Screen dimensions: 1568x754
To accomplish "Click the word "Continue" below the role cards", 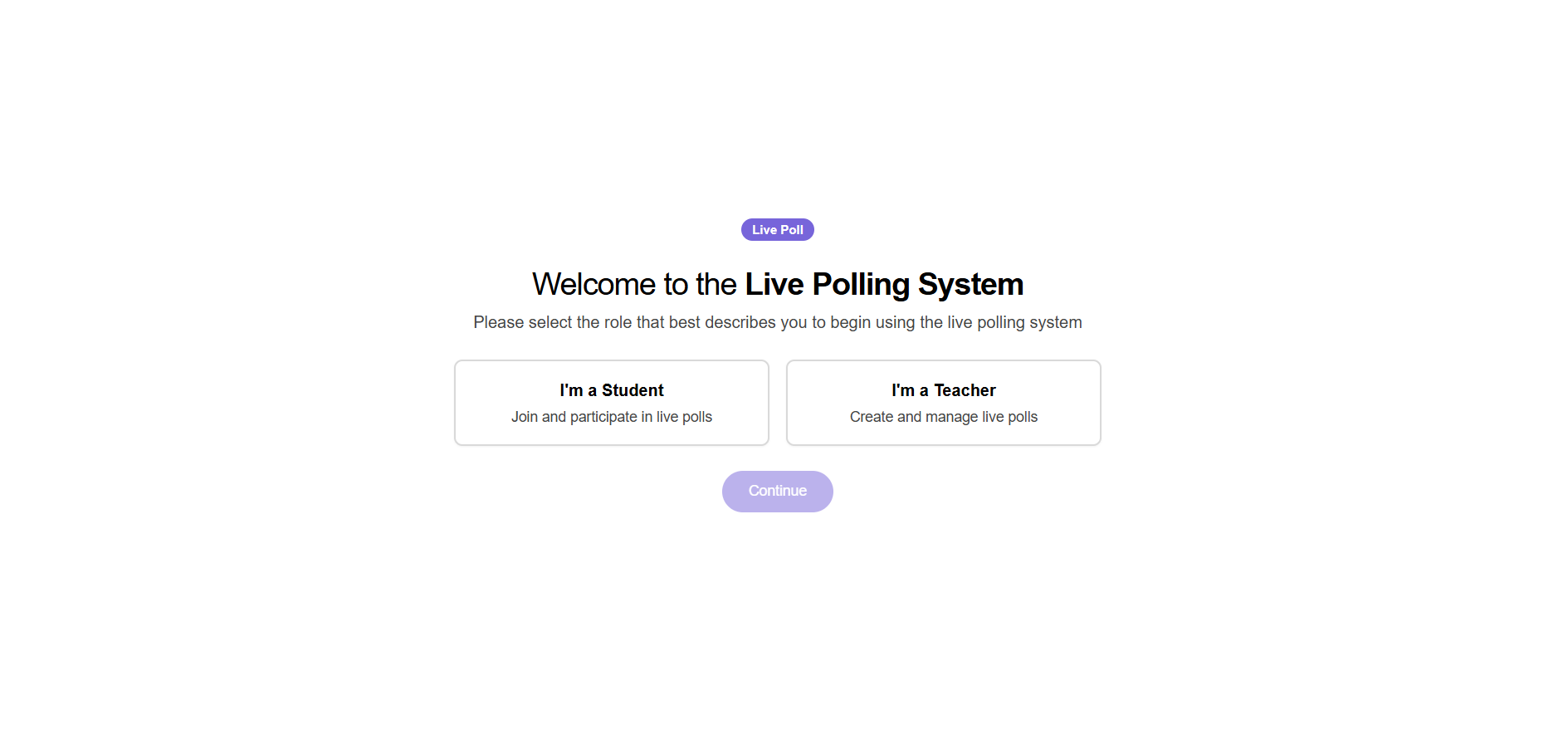I will [x=777, y=491].
